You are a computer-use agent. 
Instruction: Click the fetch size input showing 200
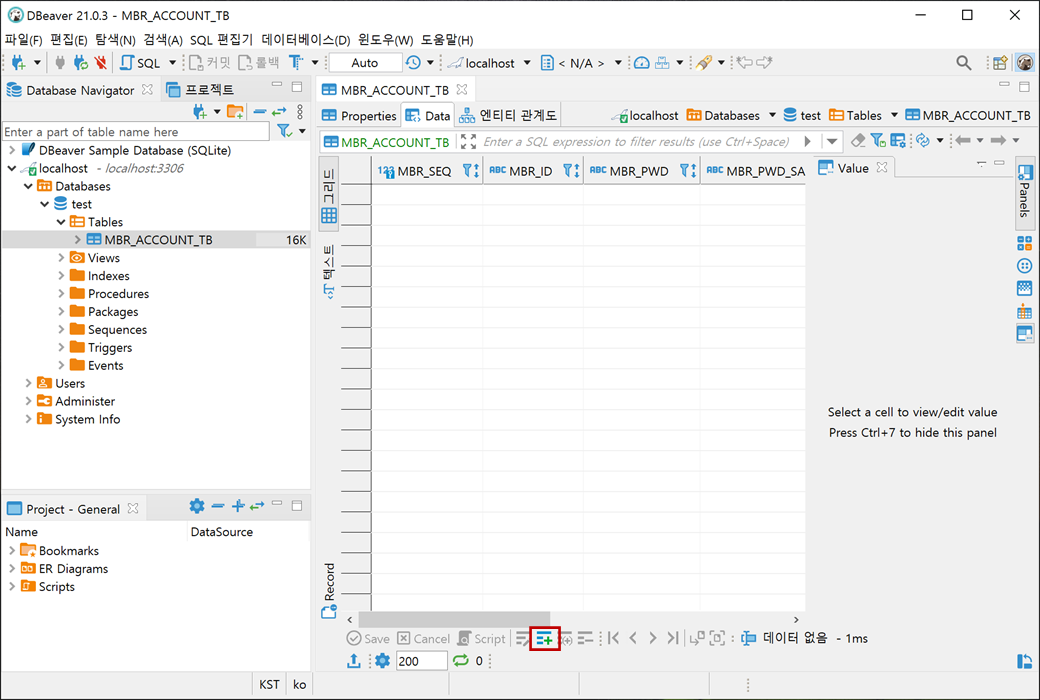tap(420, 660)
